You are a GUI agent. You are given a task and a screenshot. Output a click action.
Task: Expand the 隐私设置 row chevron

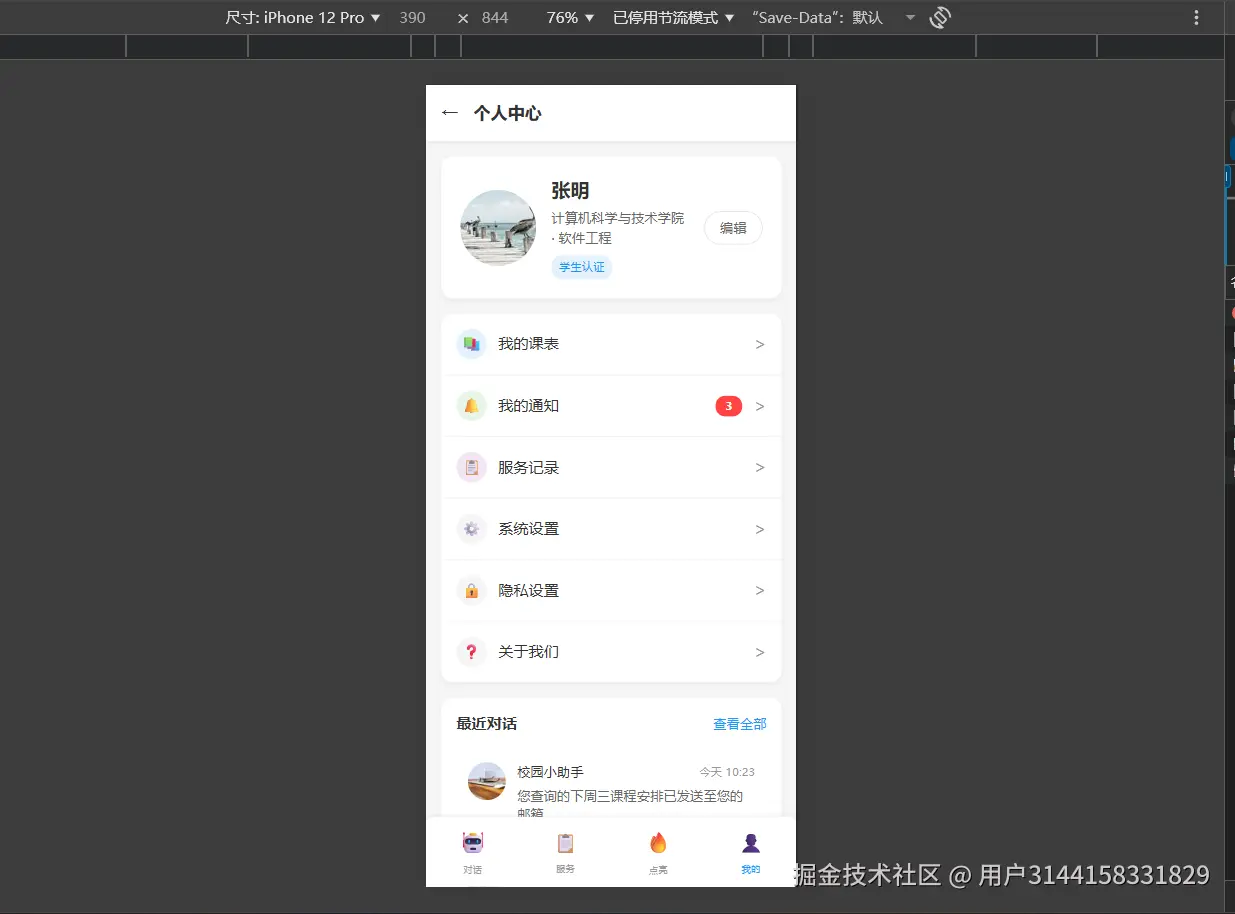coord(760,590)
